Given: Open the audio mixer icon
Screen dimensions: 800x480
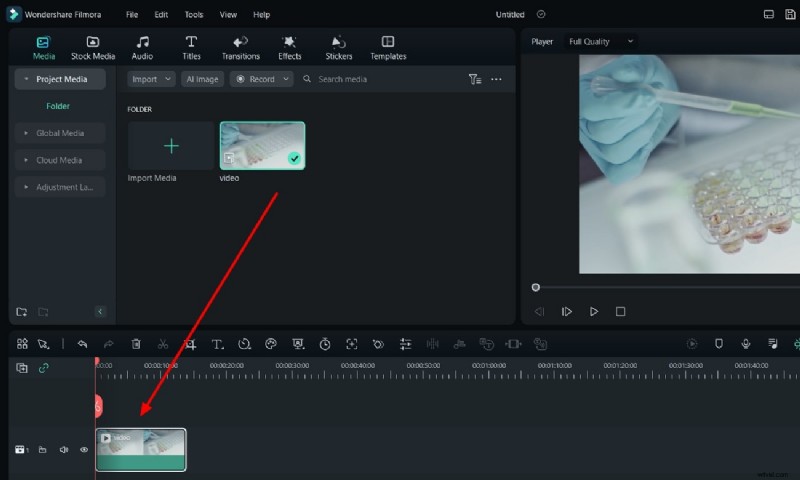Looking at the screenshot, I should point(773,344).
